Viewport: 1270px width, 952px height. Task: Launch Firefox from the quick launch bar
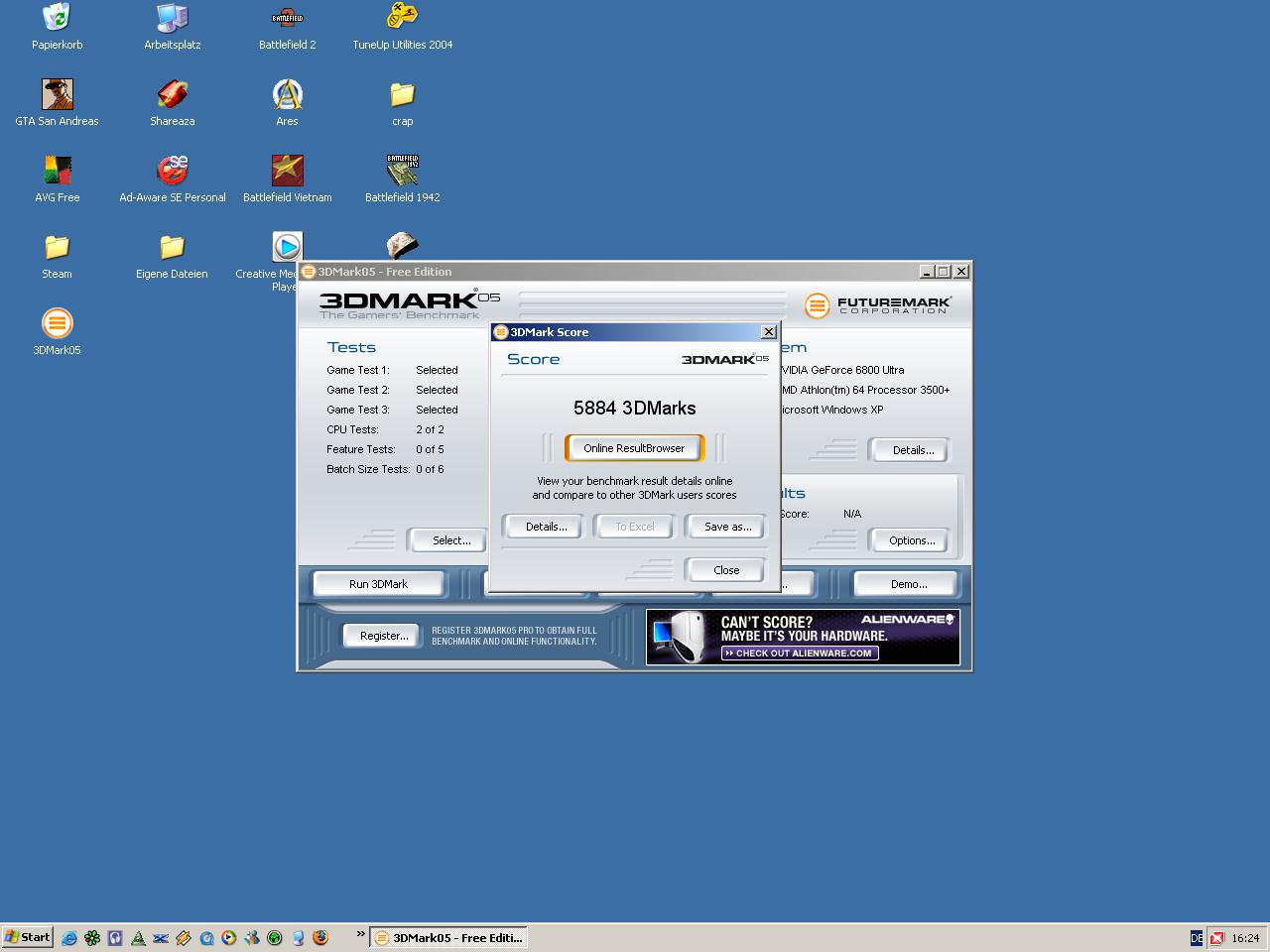pos(319,937)
